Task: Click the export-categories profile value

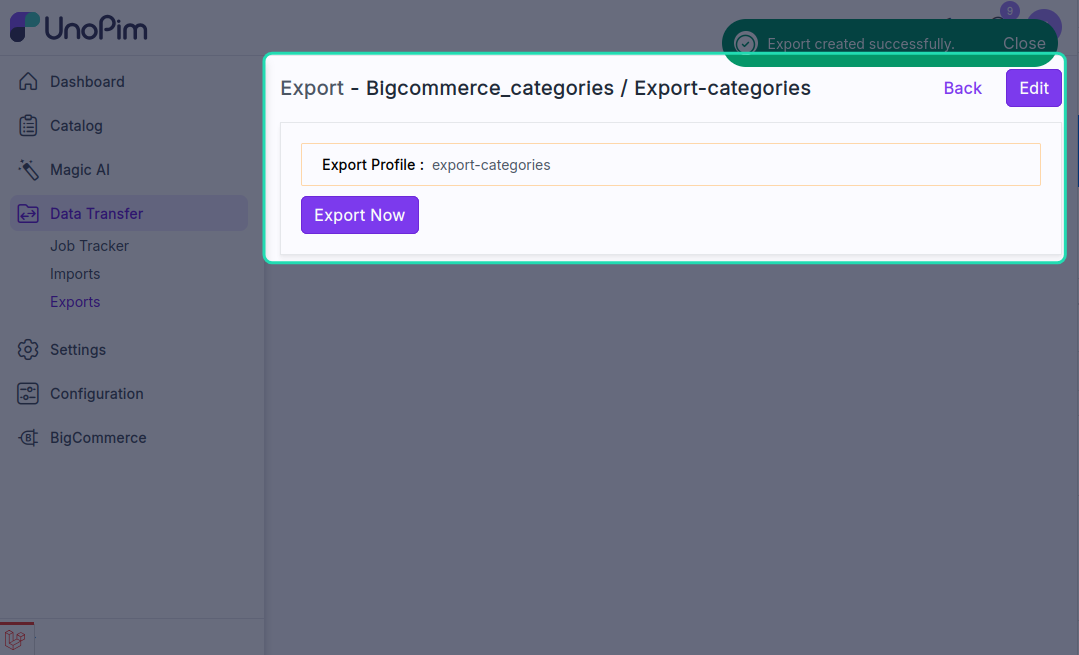Action: click(491, 165)
